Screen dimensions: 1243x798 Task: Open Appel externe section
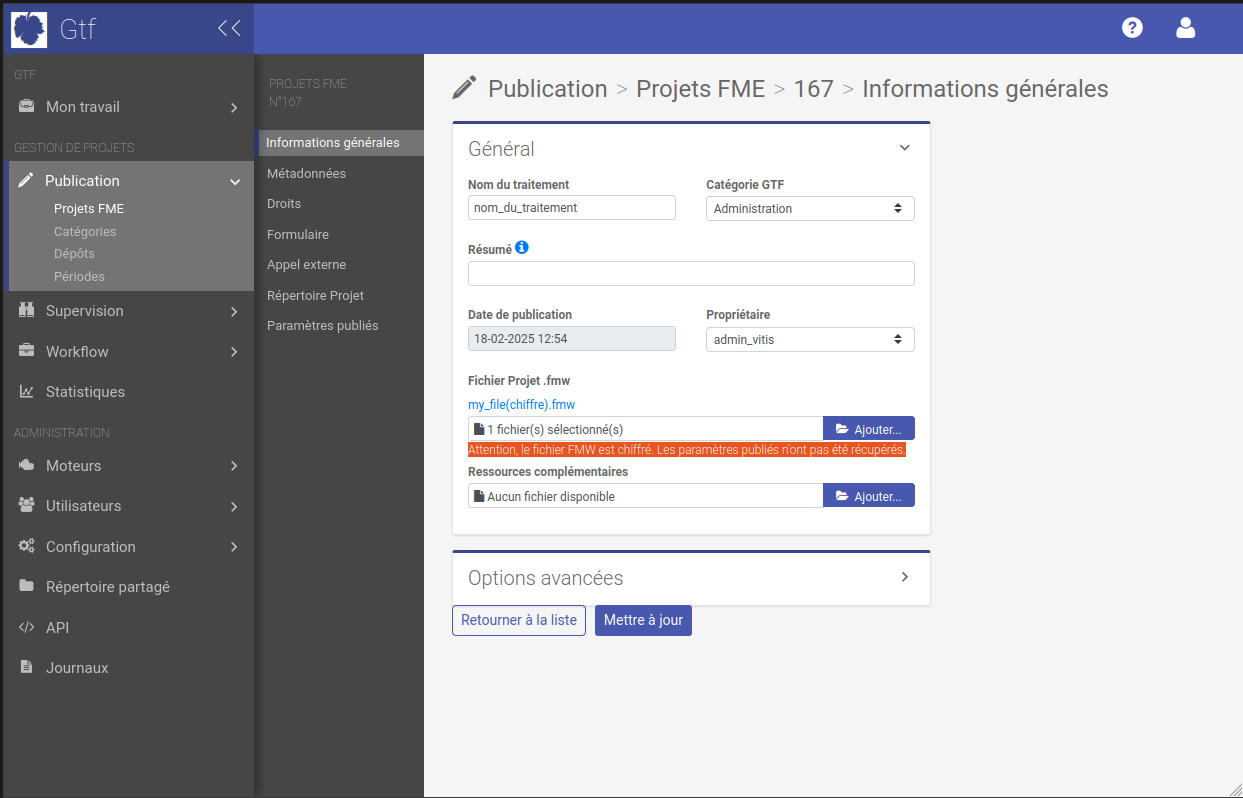[x=306, y=265]
